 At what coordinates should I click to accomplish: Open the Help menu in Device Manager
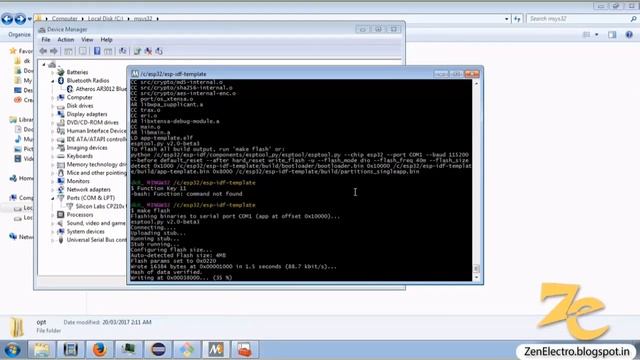coord(106,40)
